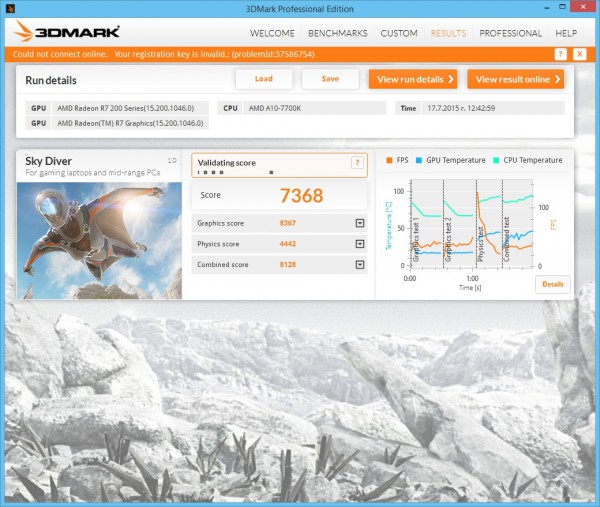
Task: Click the GPU Temperature legend swatch
Action: [x=419, y=160]
